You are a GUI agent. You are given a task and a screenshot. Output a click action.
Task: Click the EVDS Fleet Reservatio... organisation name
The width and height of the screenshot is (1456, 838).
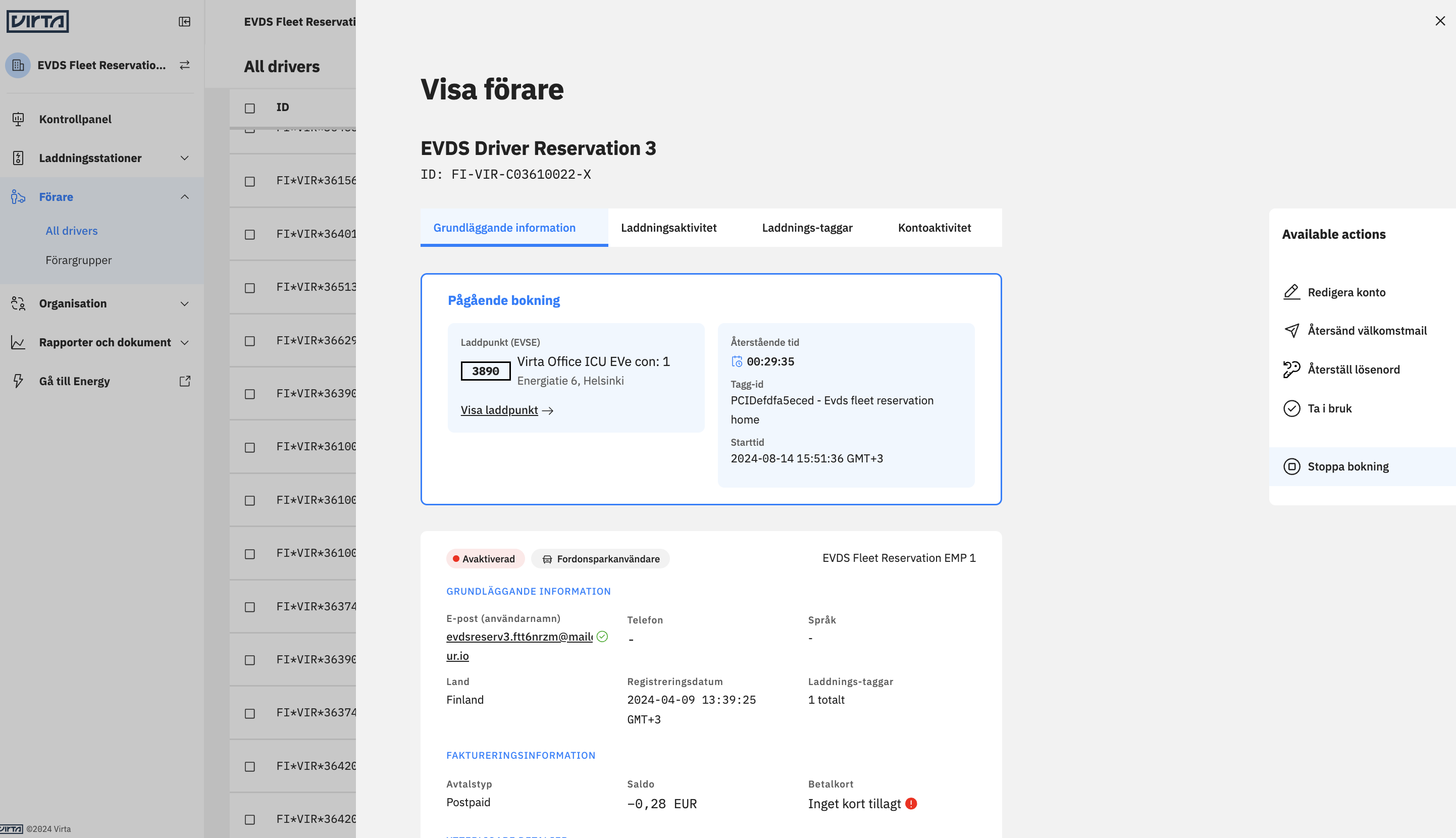(102, 65)
